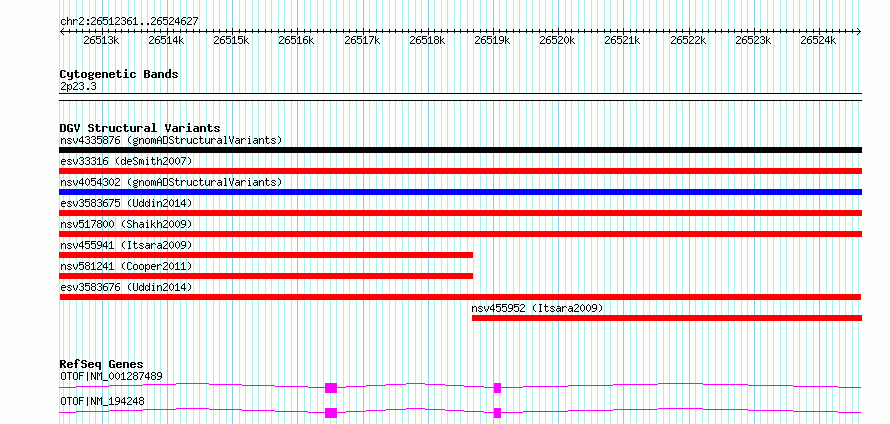The image size is (890, 424).
Task: Click the black nsv4335876 variant bar
Action: click(x=461, y=150)
